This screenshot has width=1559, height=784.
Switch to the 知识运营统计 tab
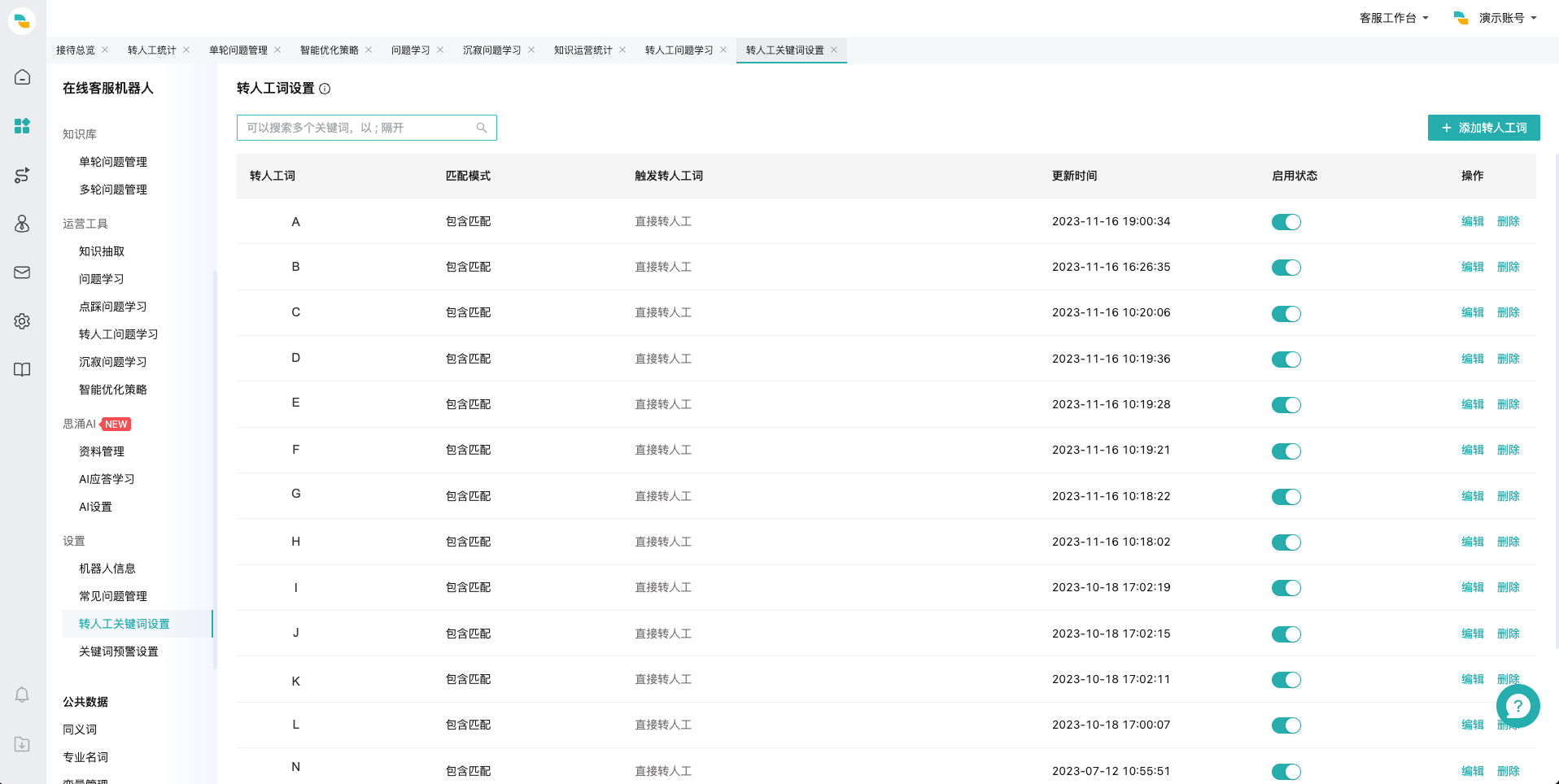click(x=583, y=50)
